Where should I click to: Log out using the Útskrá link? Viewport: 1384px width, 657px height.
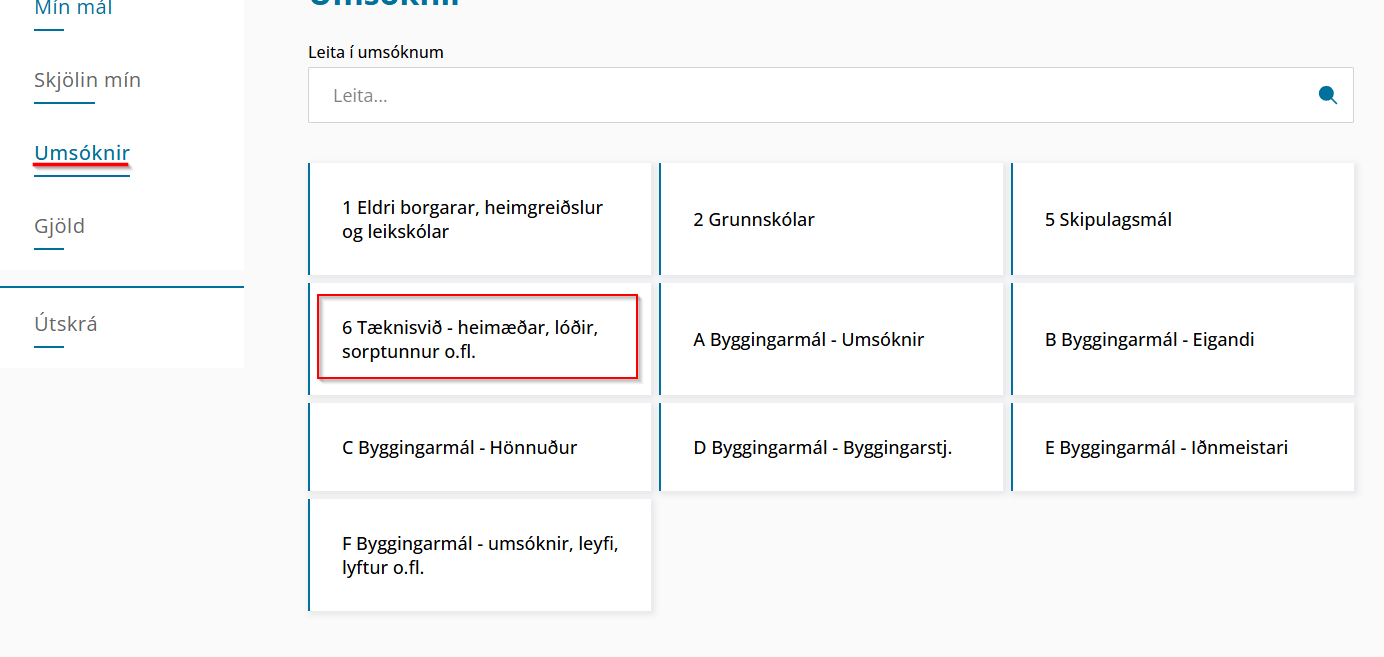click(x=65, y=324)
